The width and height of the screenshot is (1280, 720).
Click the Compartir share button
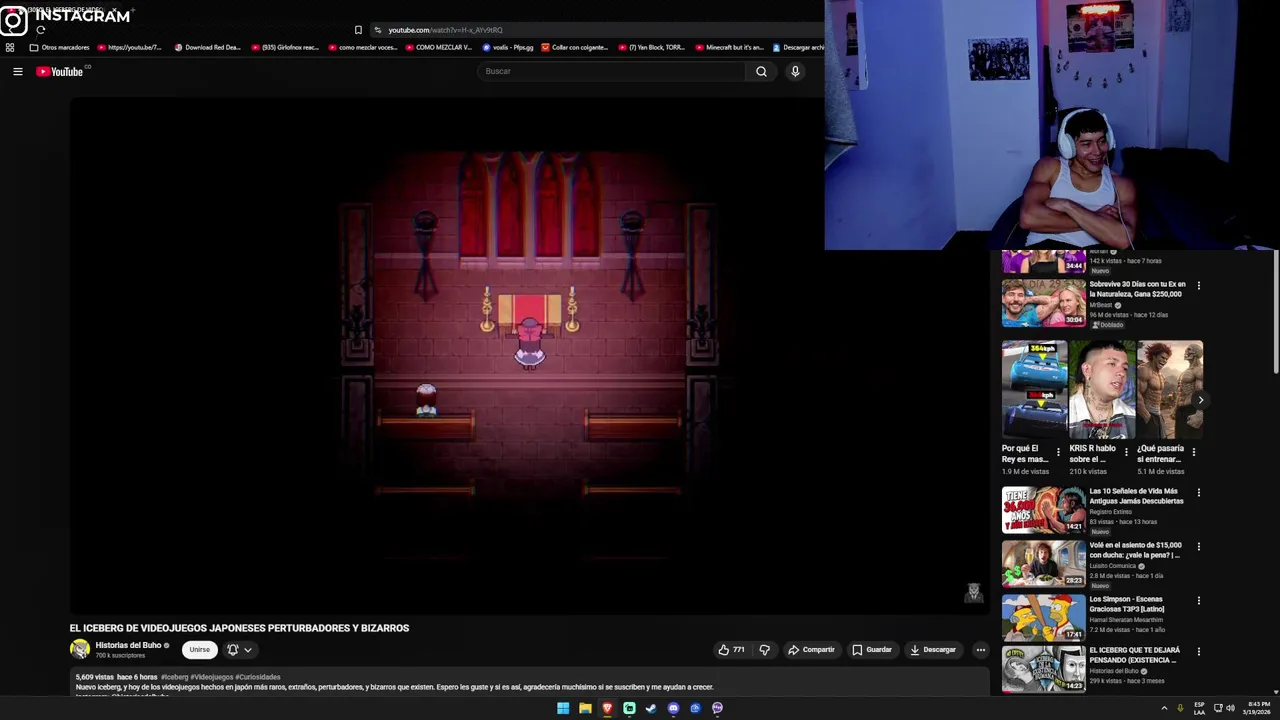811,650
